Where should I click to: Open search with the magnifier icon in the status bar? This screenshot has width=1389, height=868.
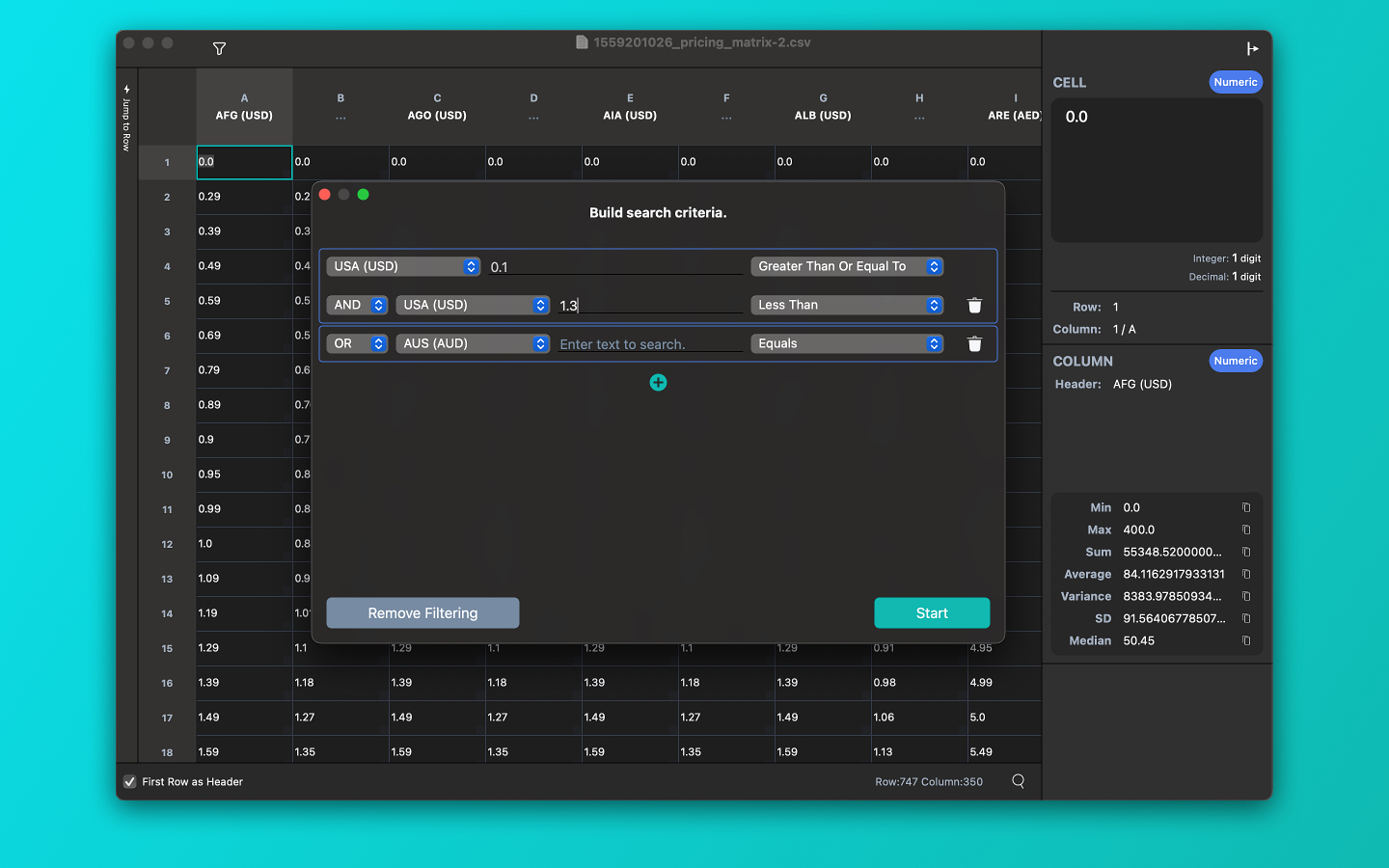[x=1019, y=781]
